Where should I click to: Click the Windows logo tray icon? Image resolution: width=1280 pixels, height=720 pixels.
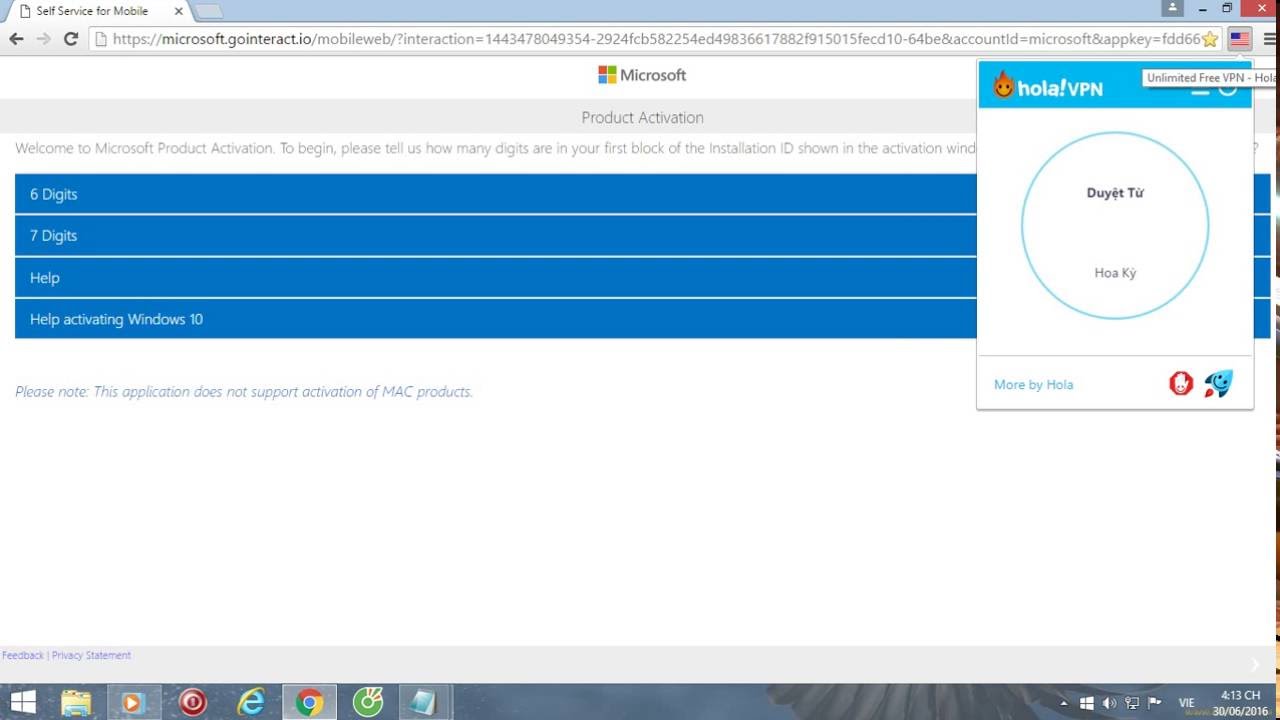1087,703
